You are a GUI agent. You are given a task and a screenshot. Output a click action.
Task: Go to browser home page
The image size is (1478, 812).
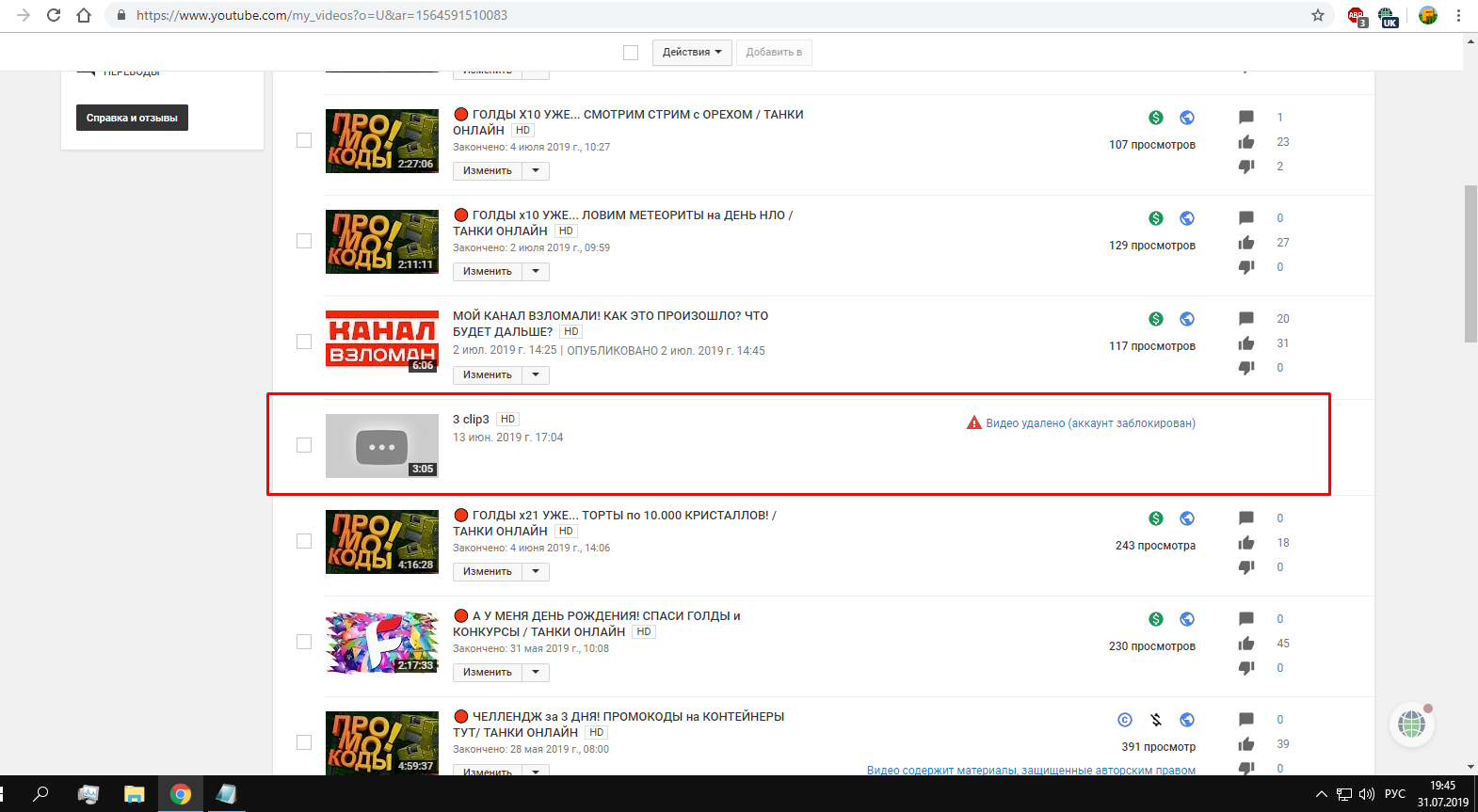click(x=84, y=15)
